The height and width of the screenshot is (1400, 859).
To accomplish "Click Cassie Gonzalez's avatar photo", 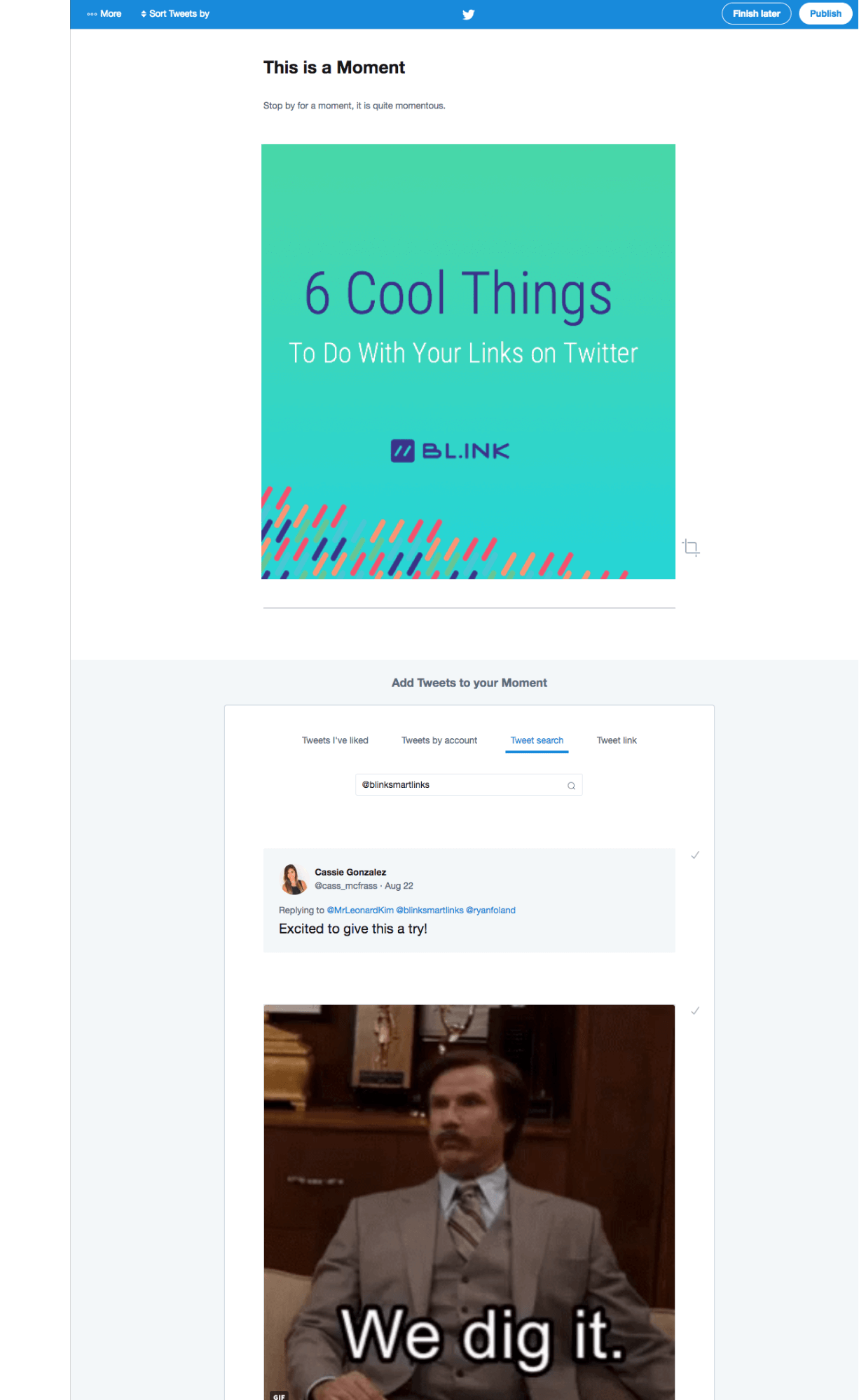I will [x=294, y=879].
